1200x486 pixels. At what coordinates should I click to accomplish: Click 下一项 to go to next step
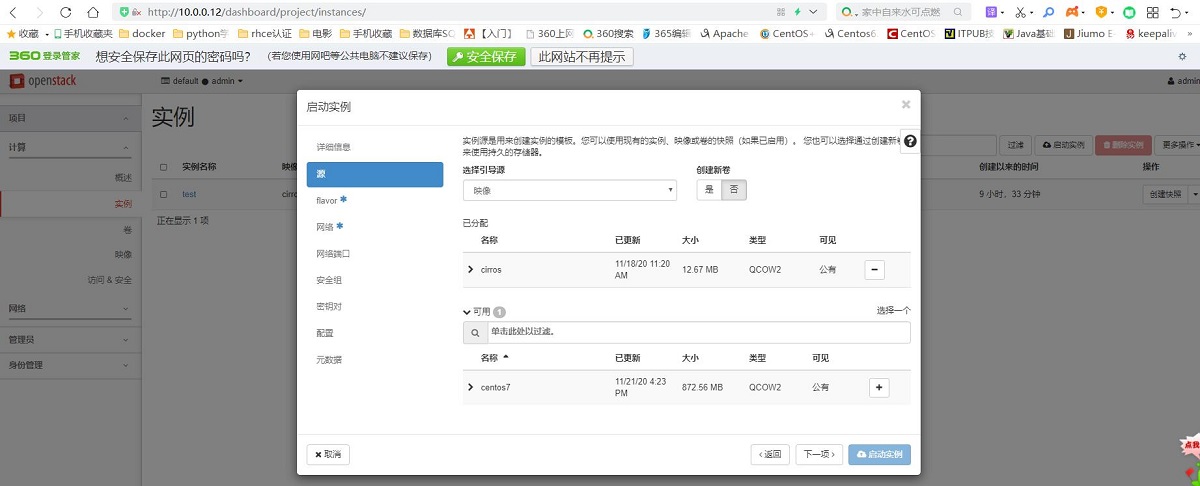tap(820, 455)
